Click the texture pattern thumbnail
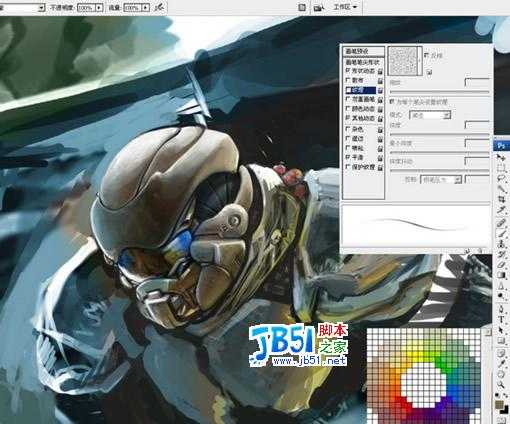Viewport: 510px width, 424px height. [x=403, y=61]
